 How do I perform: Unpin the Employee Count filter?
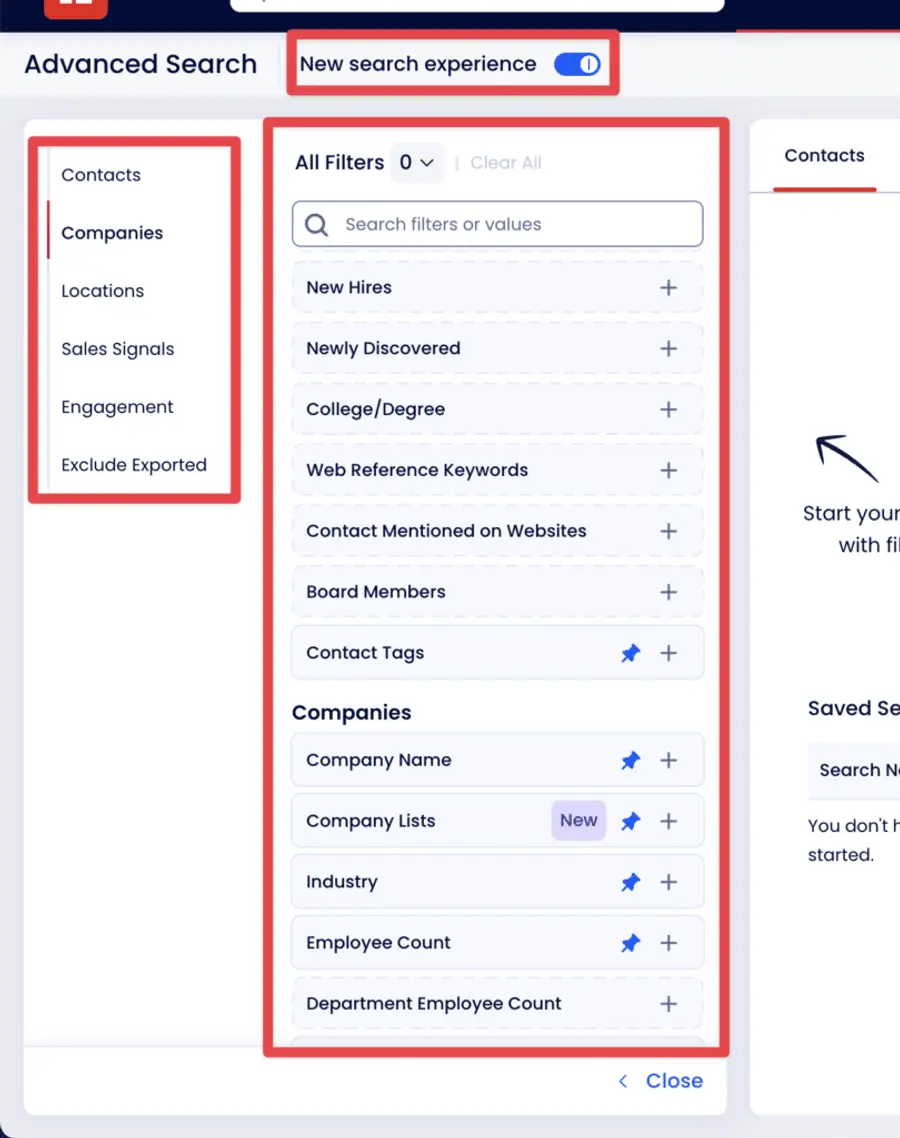(x=630, y=942)
